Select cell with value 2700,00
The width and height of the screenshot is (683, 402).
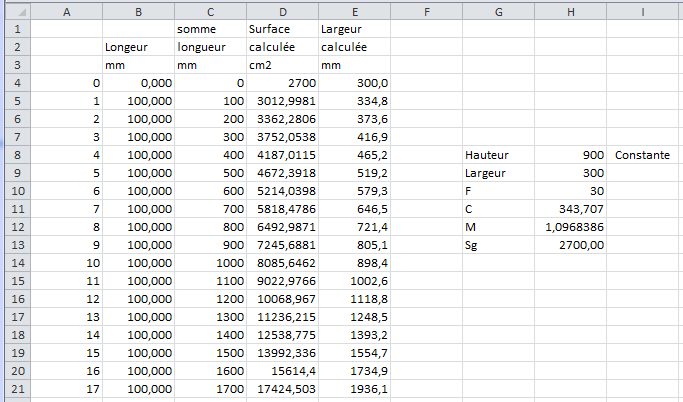coord(571,245)
